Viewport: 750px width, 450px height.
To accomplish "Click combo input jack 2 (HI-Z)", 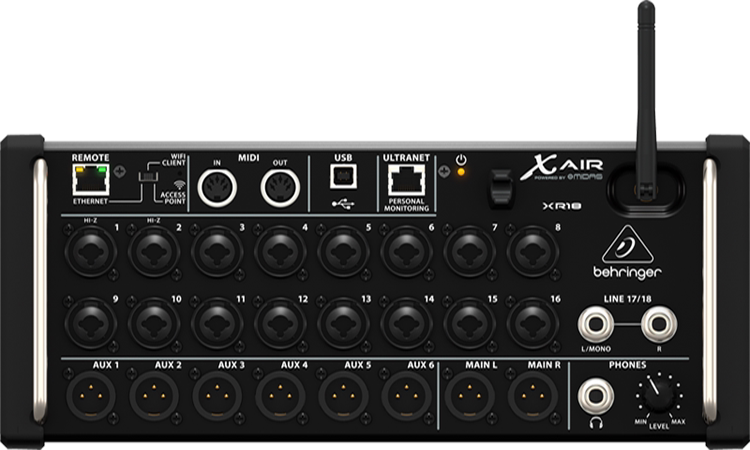I will click(154, 252).
